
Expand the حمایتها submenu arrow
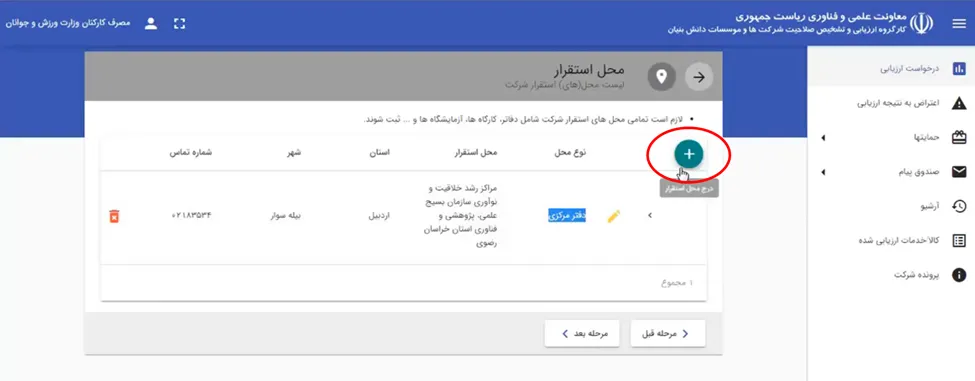pyautogui.click(x=823, y=137)
